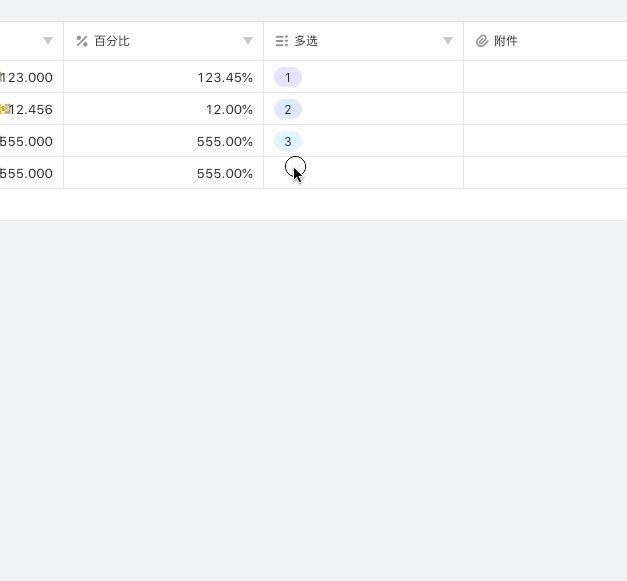Open the 多选 column dropdown arrow
This screenshot has width=627, height=581.
(x=448, y=41)
